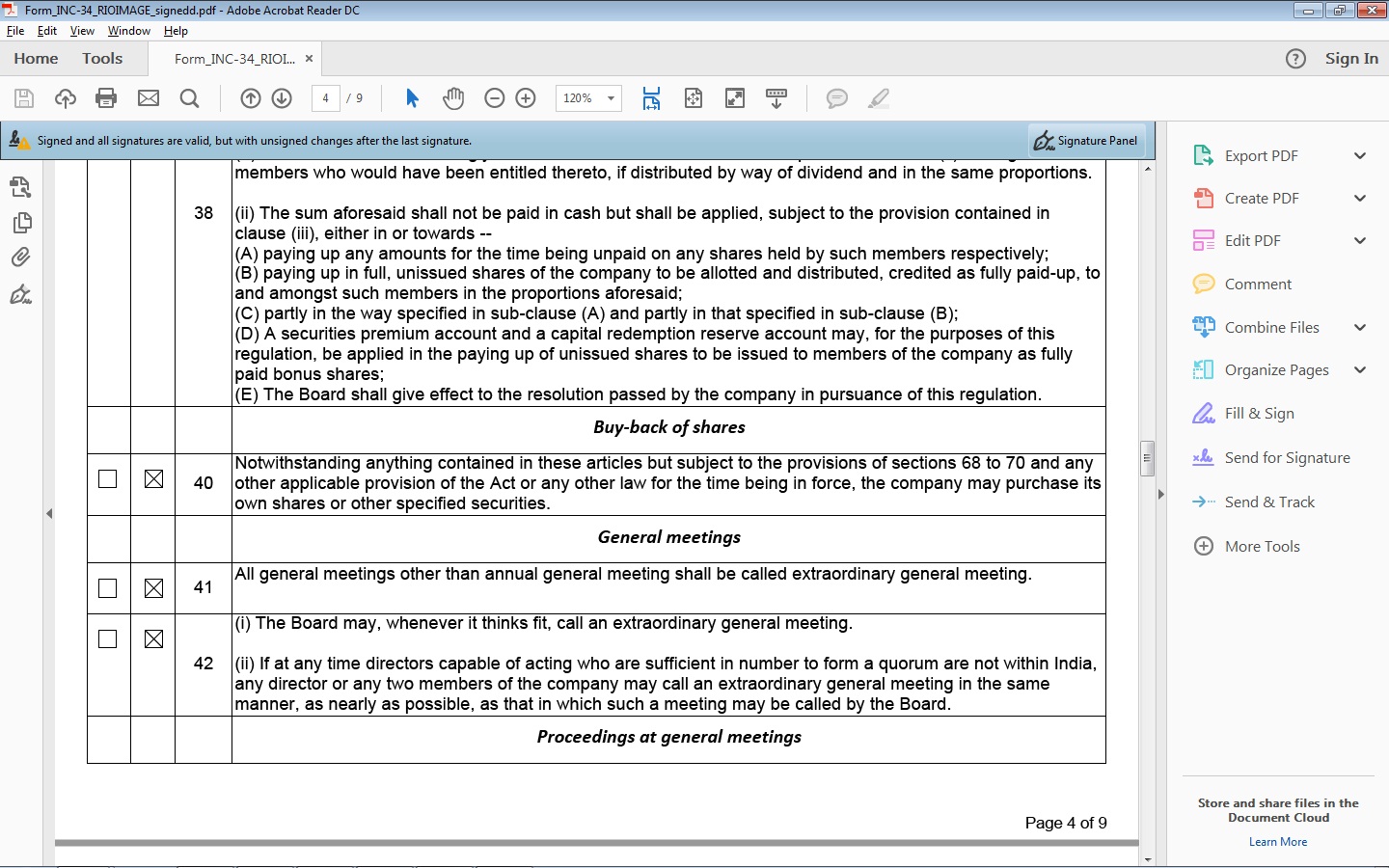Image resolution: width=1389 pixels, height=868 pixels.
Task: Check the empty checkbox for article 41
Action: coord(107,587)
